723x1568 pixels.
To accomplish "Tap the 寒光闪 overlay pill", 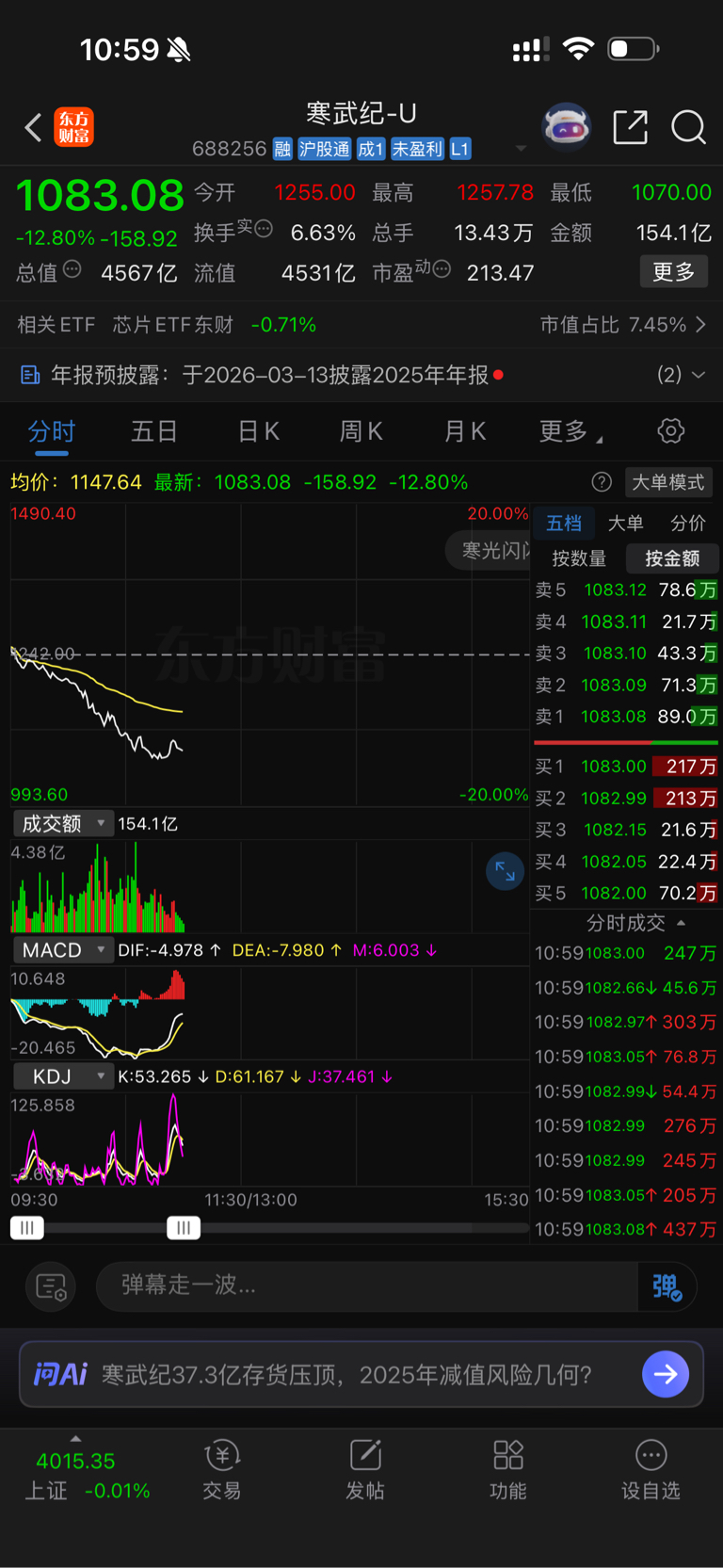I will [488, 550].
